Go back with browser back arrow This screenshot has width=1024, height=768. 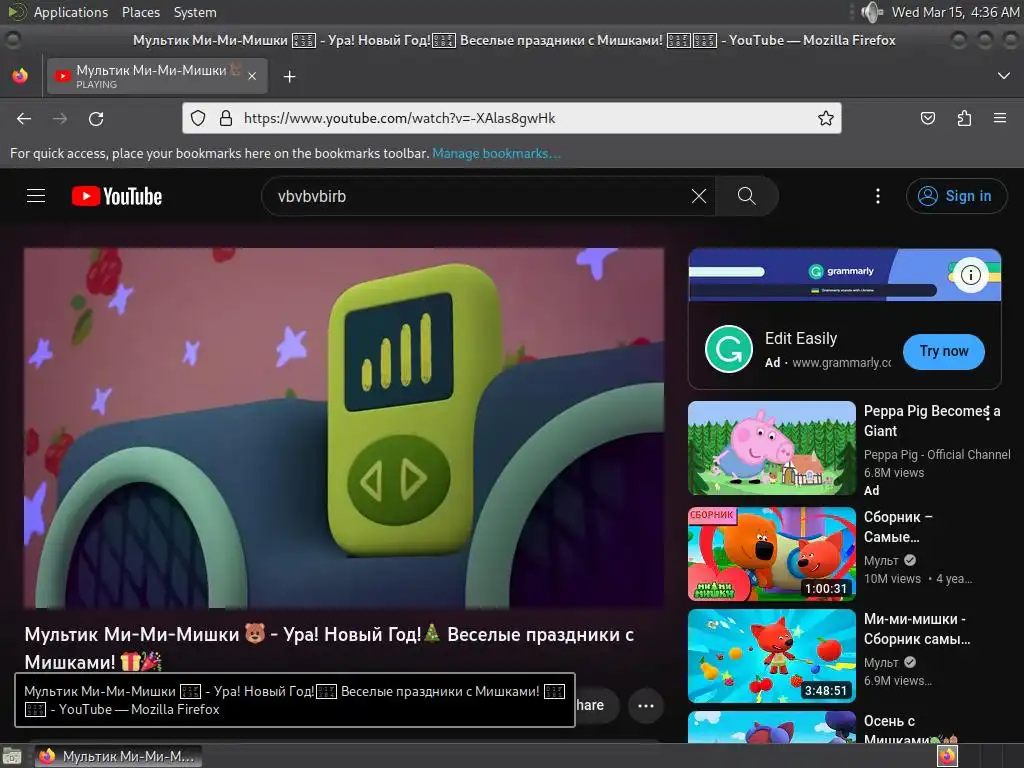24,119
